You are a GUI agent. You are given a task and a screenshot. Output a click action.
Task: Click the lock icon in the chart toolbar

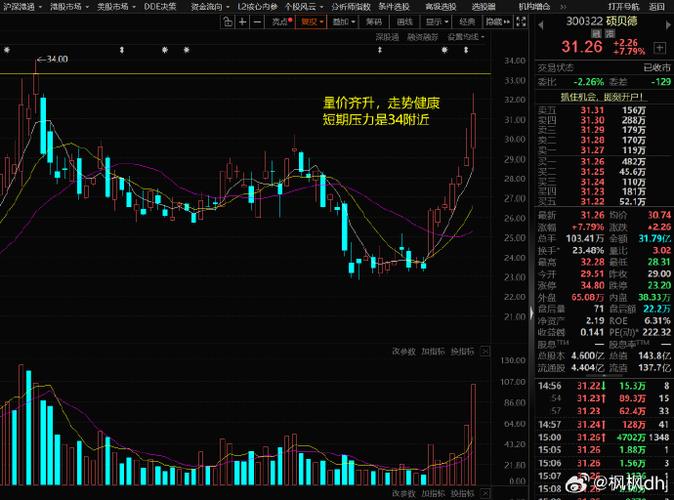(x=228, y=21)
